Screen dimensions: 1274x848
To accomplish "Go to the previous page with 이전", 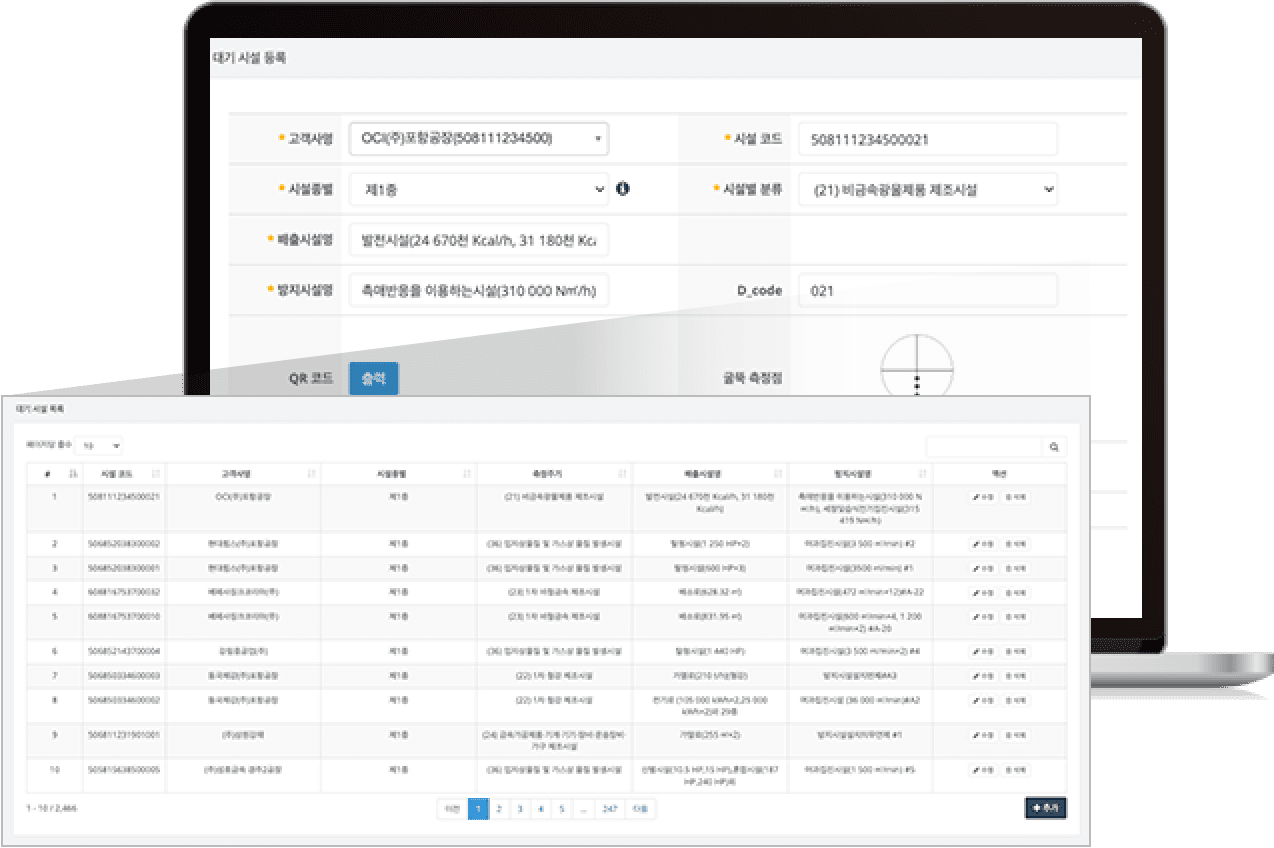I will (x=452, y=809).
